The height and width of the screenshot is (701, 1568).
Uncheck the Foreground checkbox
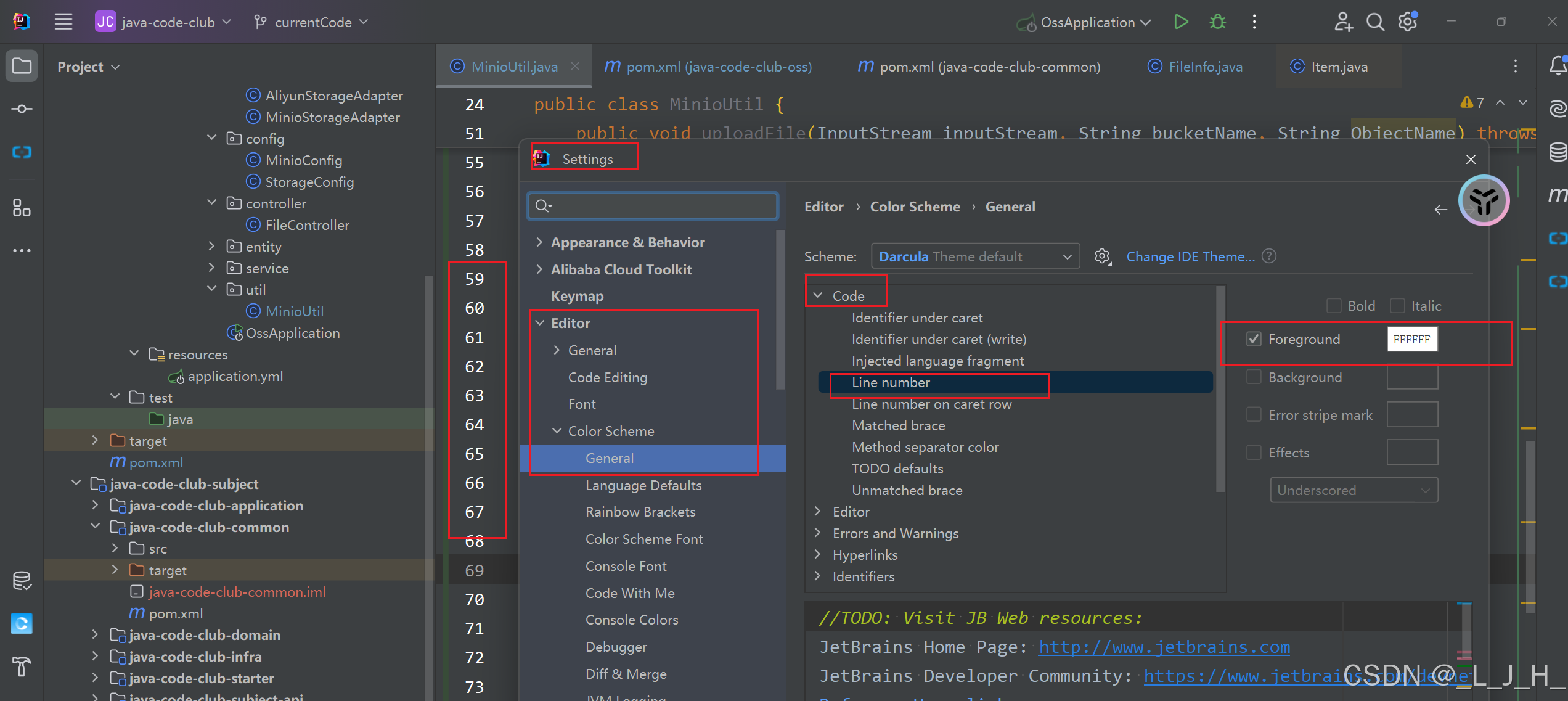1254,339
